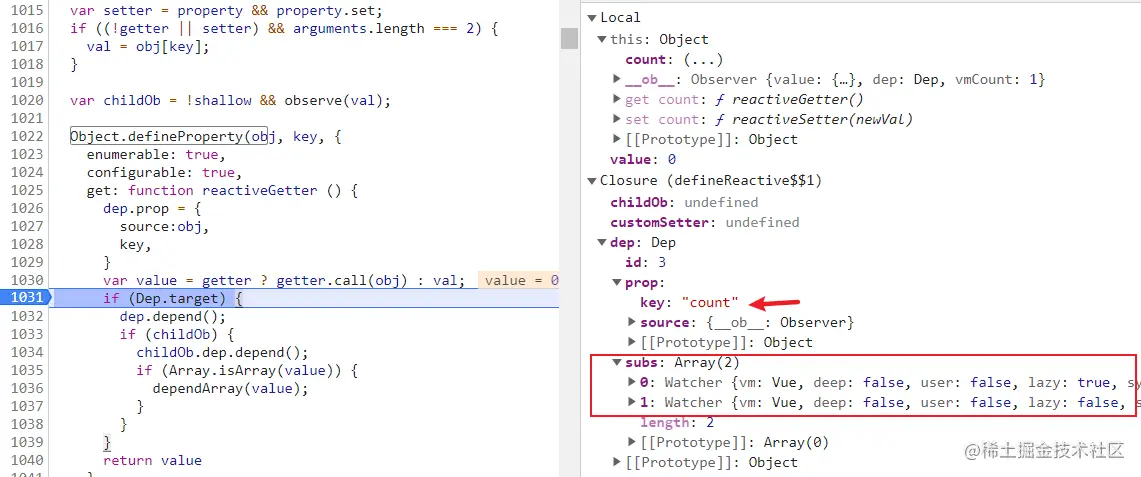The height and width of the screenshot is (477, 1141).
Task: Click the 'if (Dep.target) {' highlighted line
Action: [172, 298]
